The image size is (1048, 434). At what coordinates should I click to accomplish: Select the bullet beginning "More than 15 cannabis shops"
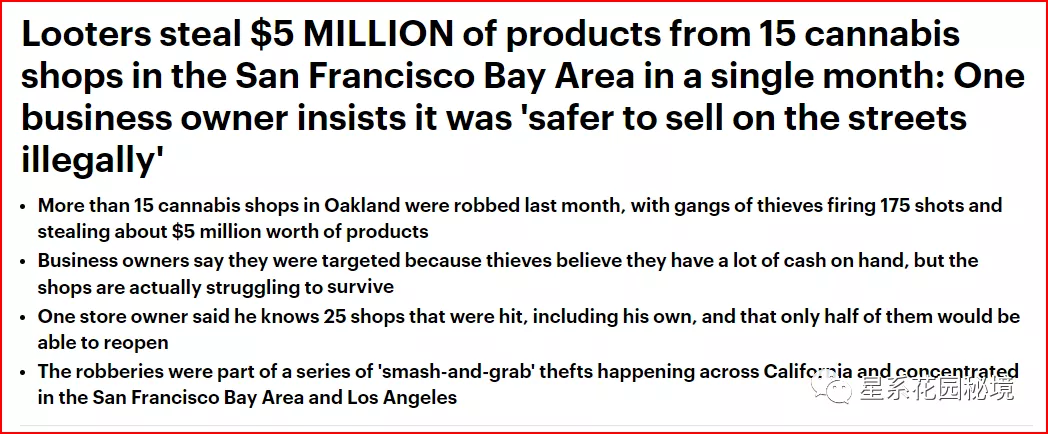pos(519,218)
